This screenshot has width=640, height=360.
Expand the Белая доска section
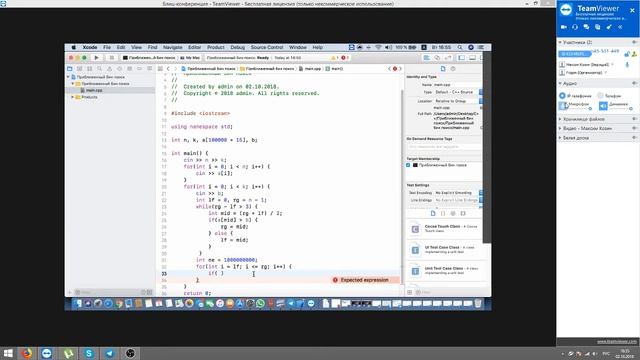click(x=560, y=138)
